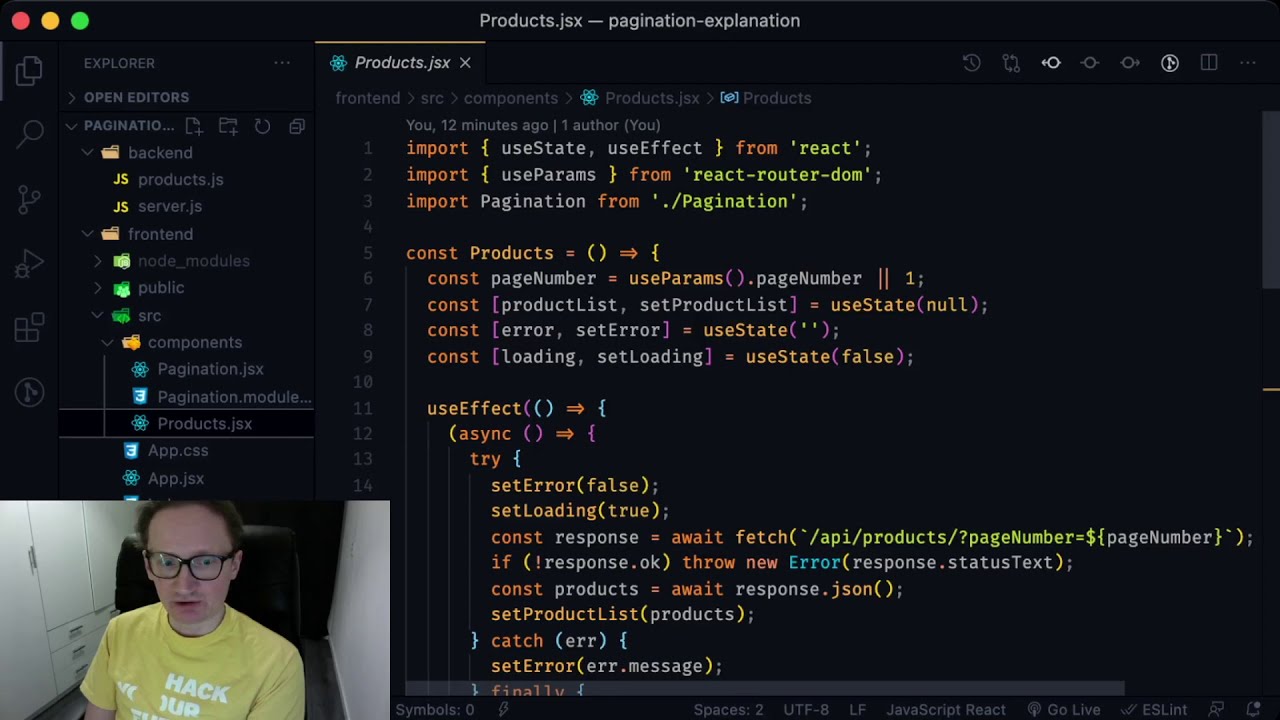Click the Products symbol breadcrumb

[777, 98]
